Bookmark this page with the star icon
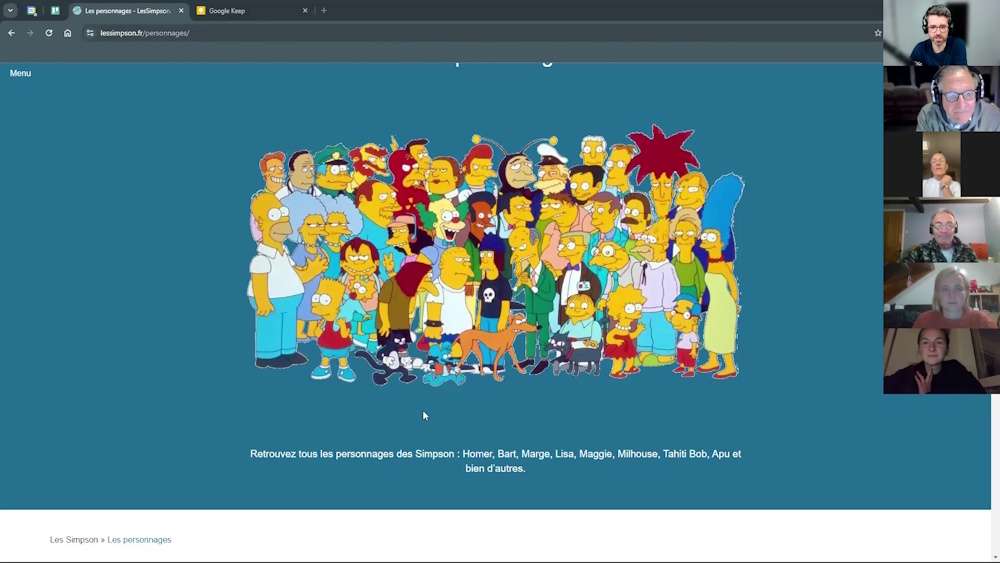Screen dimensions: 1000x563 pos(878,33)
